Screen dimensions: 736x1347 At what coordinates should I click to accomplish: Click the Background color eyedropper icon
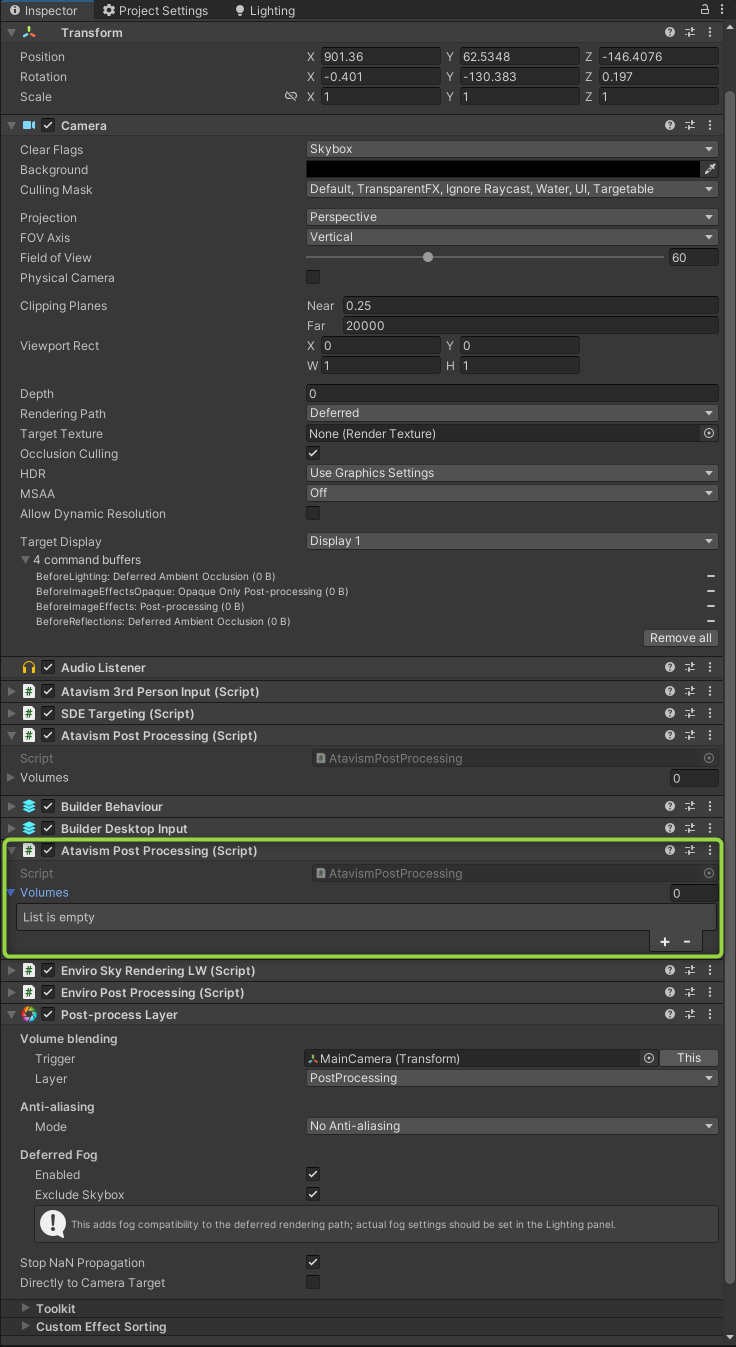(710, 170)
